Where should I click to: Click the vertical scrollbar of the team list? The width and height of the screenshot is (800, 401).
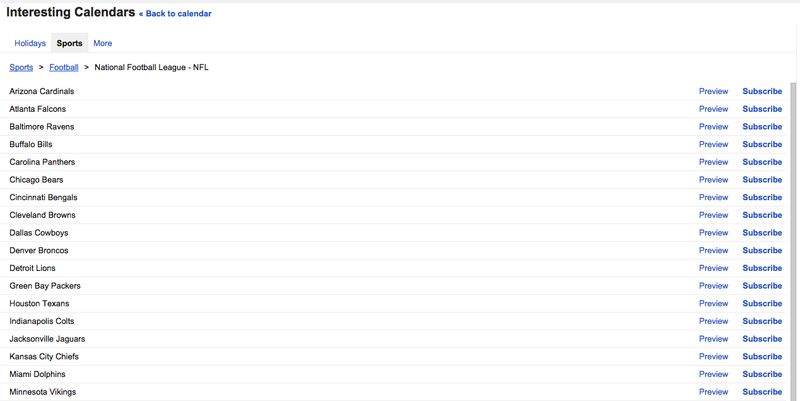point(793,241)
